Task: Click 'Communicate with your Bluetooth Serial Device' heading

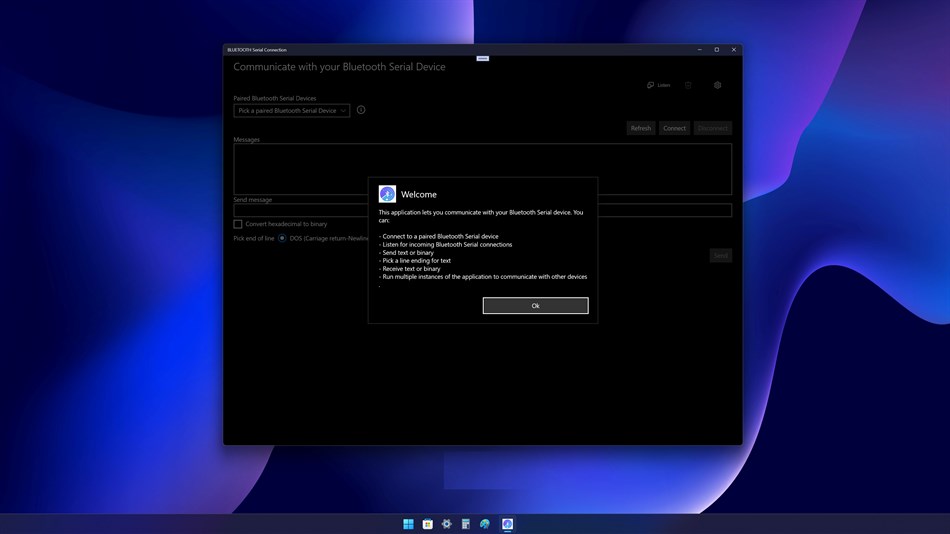Action: [x=339, y=67]
